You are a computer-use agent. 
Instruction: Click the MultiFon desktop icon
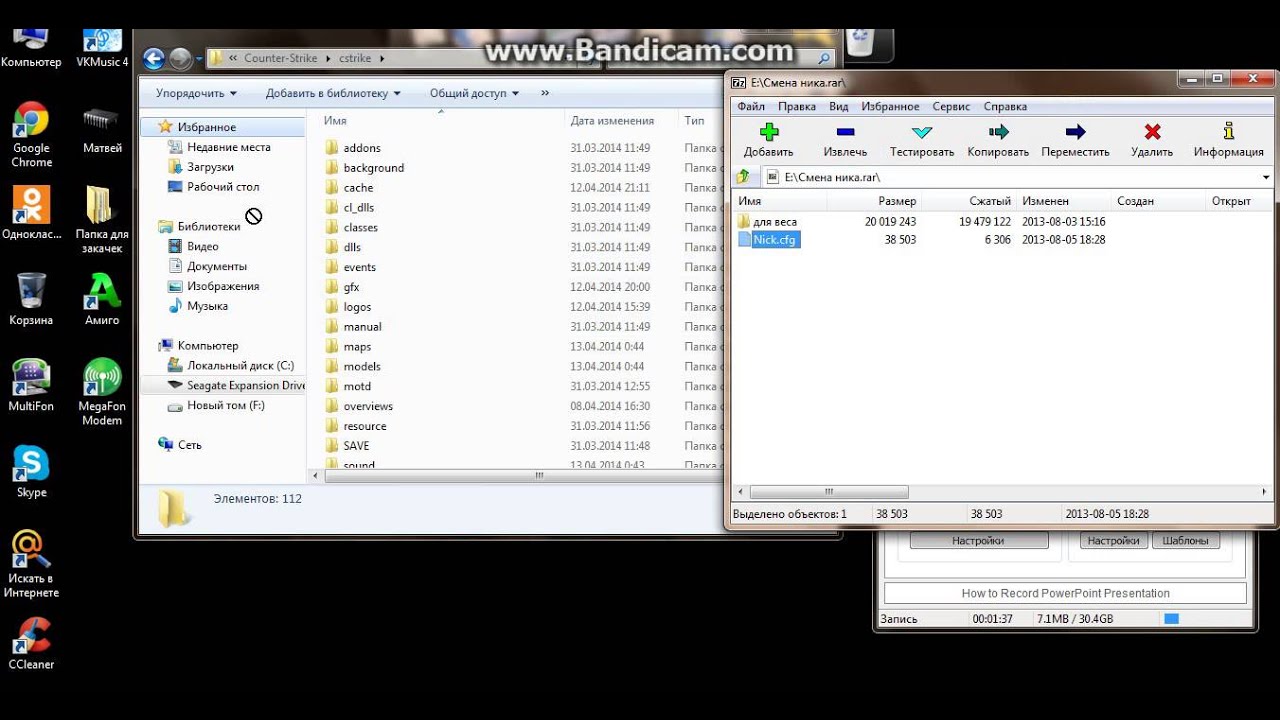(31, 377)
